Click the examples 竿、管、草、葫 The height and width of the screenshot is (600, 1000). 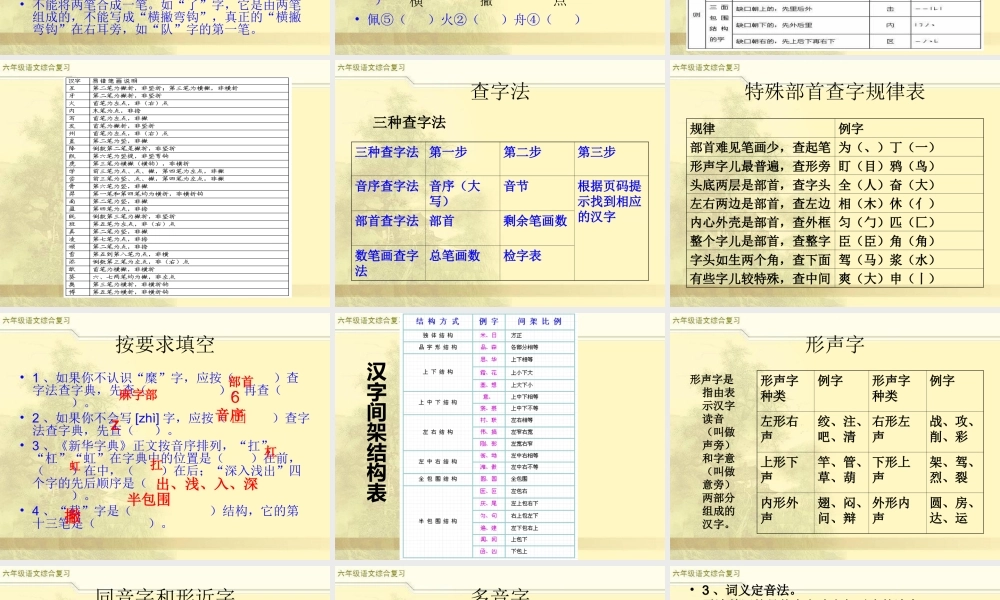coord(840,470)
